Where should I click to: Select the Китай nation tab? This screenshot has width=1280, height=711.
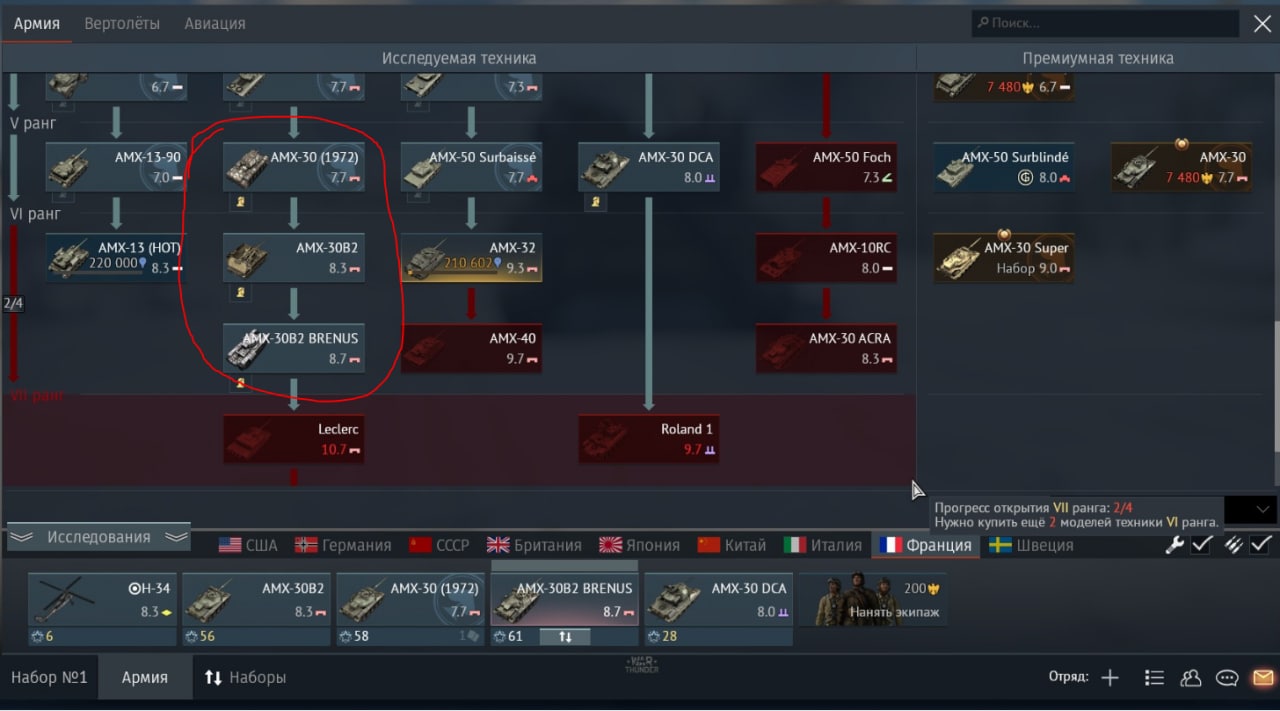(x=731, y=545)
